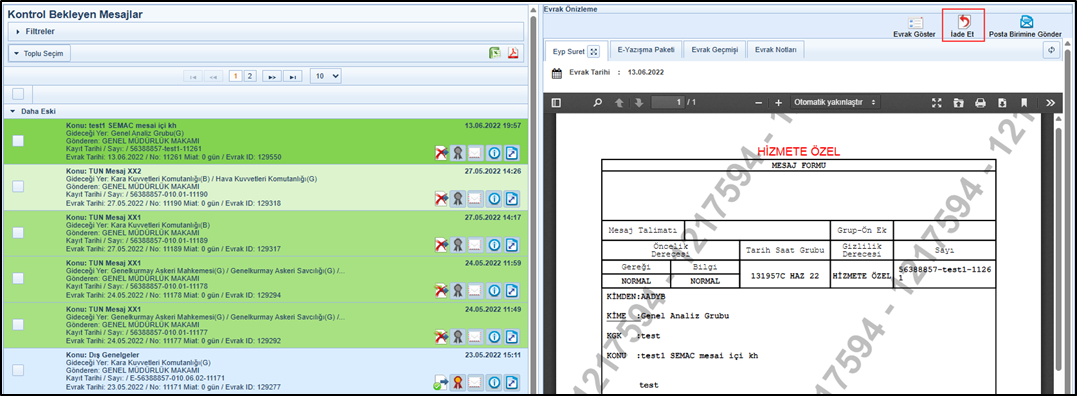Click PDF page number input field
This screenshot has width=1077, height=396.
click(668, 102)
